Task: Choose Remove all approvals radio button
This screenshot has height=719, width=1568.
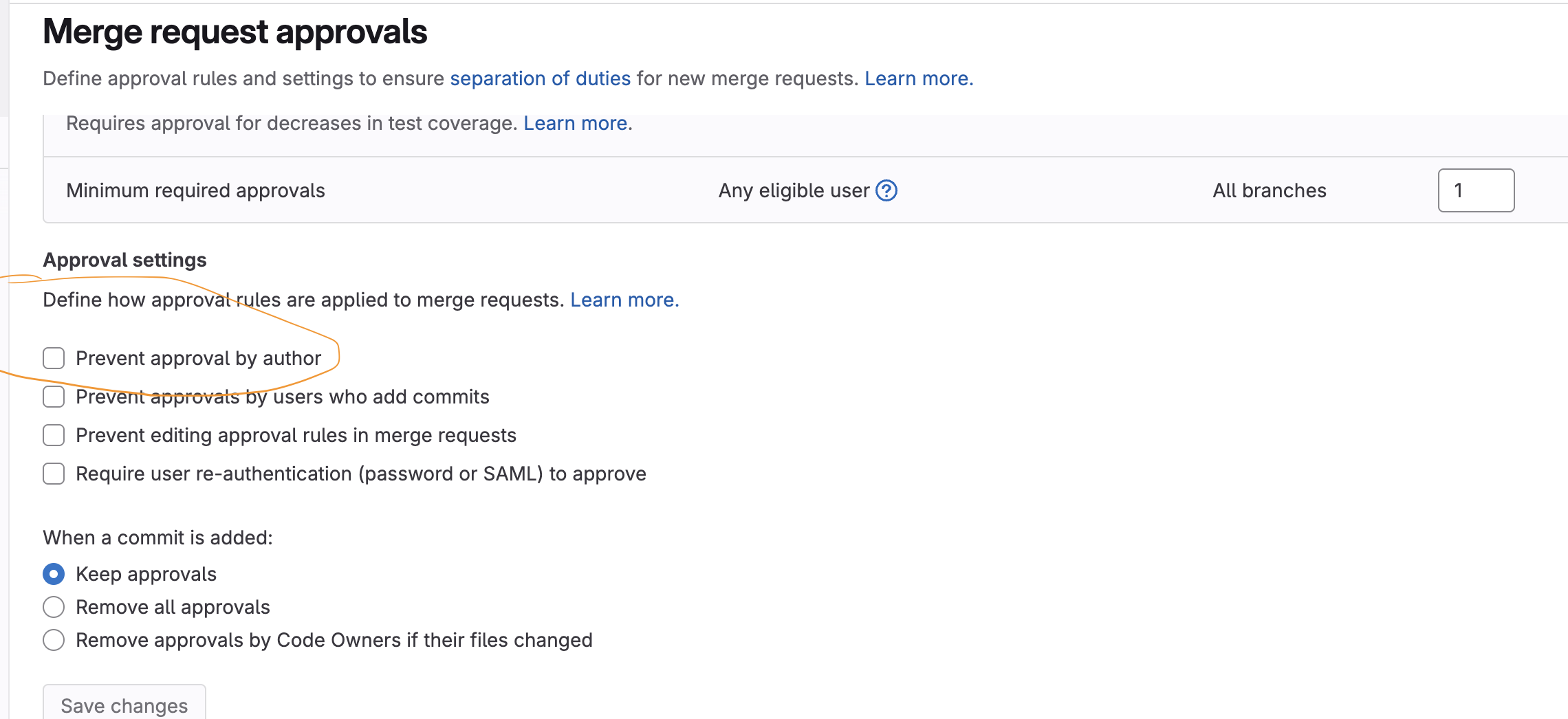Action: 54,607
